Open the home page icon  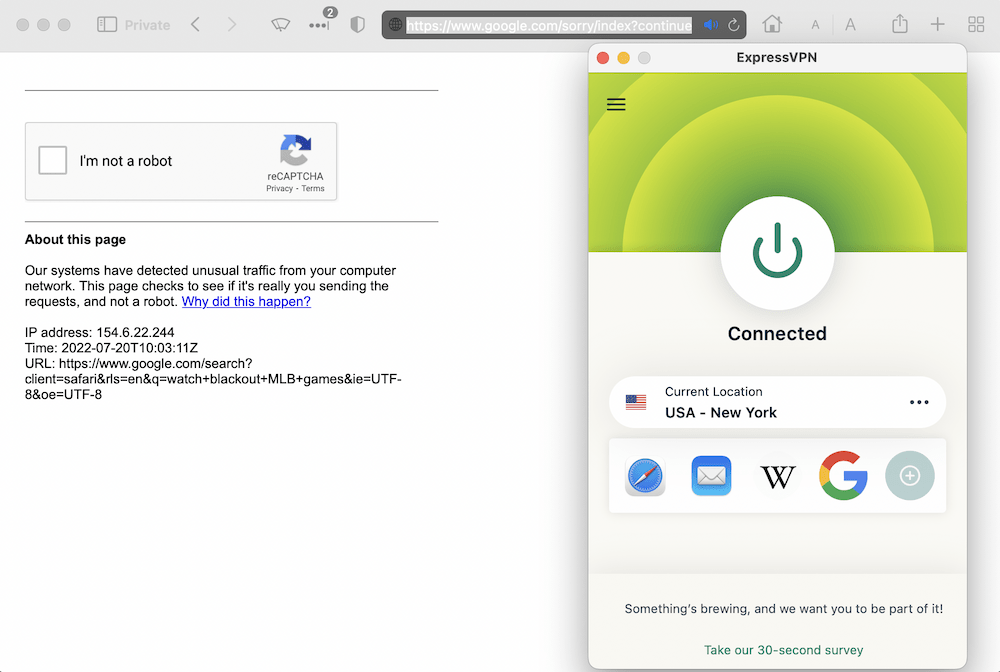coord(772,24)
